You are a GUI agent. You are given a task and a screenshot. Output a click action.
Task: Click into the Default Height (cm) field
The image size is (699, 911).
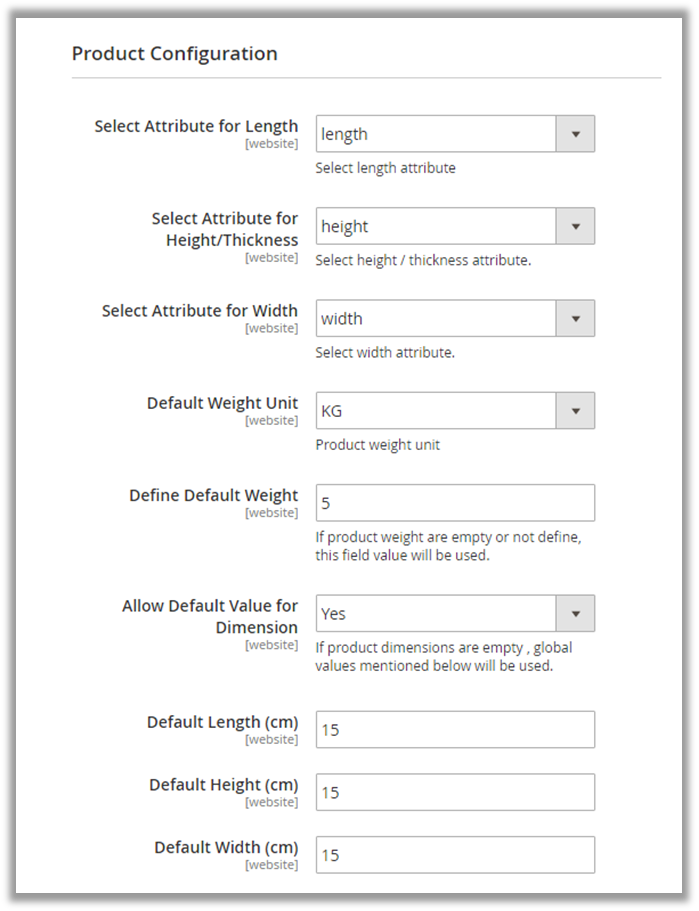(455, 792)
